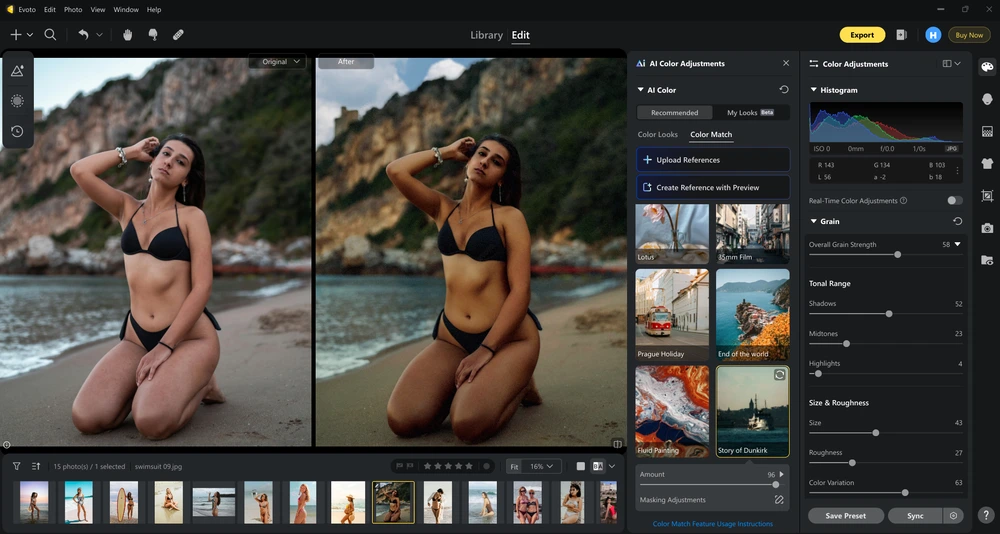The height and width of the screenshot is (534, 1000).
Task: Expand the add photos dropdown arrow
Action: coord(29,35)
